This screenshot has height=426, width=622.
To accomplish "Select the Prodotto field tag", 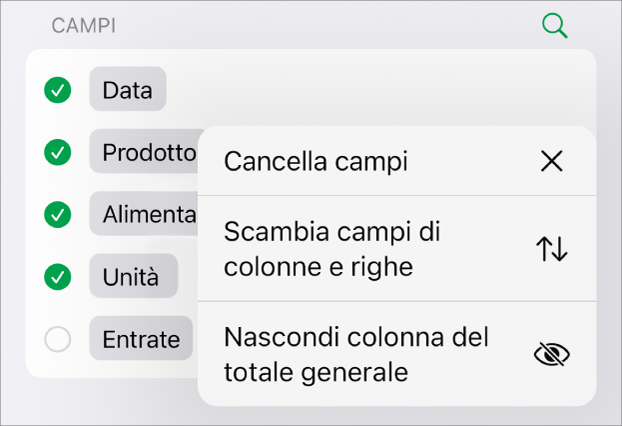I will point(146,152).
